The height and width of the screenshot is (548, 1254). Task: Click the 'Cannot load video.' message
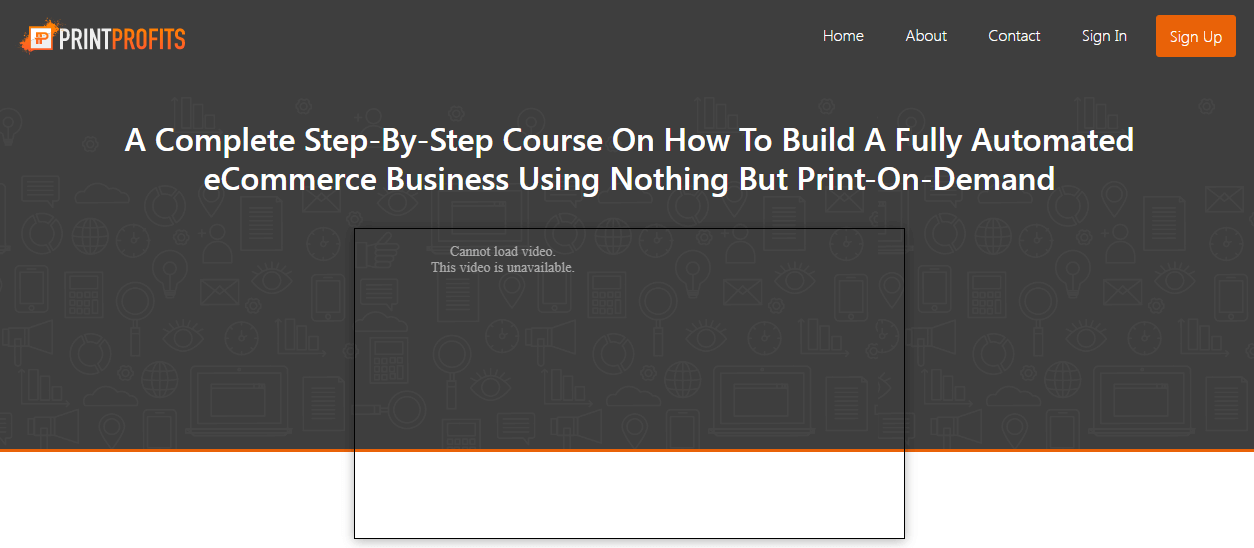tap(502, 251)
